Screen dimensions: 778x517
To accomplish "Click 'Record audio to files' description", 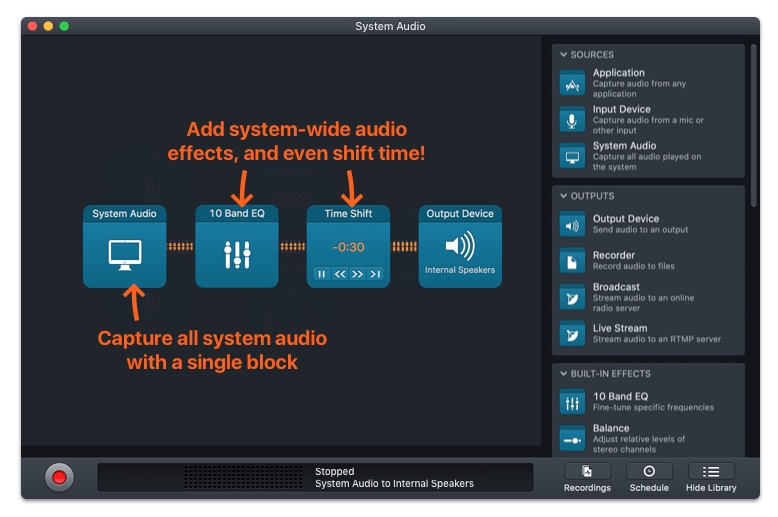I will (634, 266).
